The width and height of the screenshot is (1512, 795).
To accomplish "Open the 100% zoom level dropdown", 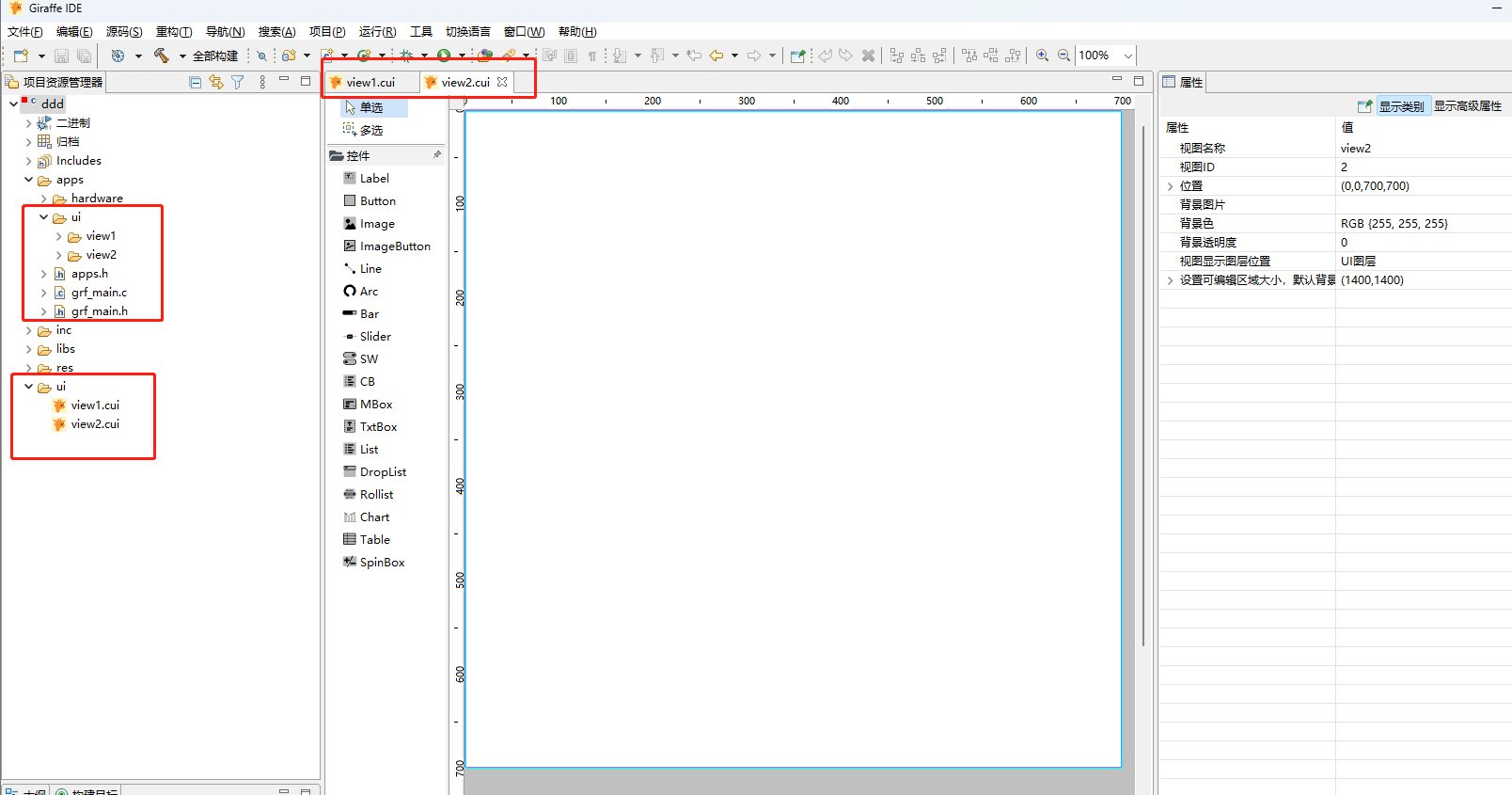I will tap(1128, 56).
